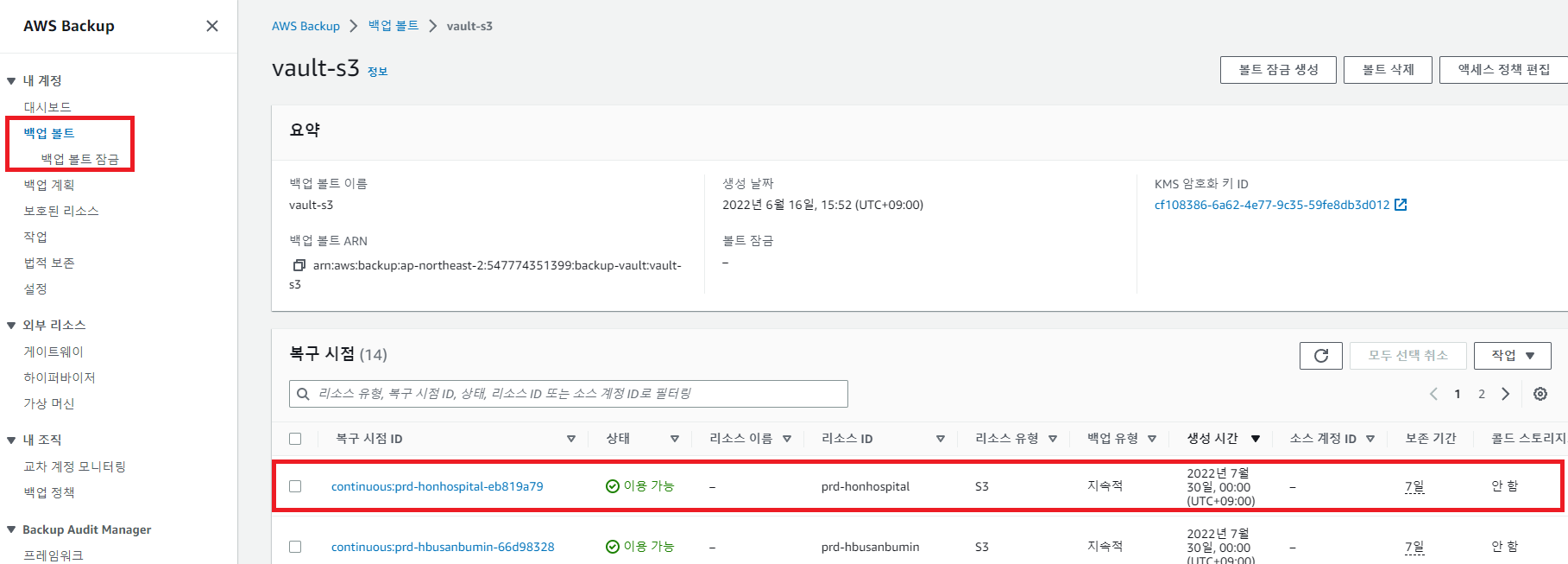Click available status icon for prd-hbusanbumin row
This screenshot has height=564, width=1568.
(613, 547)
